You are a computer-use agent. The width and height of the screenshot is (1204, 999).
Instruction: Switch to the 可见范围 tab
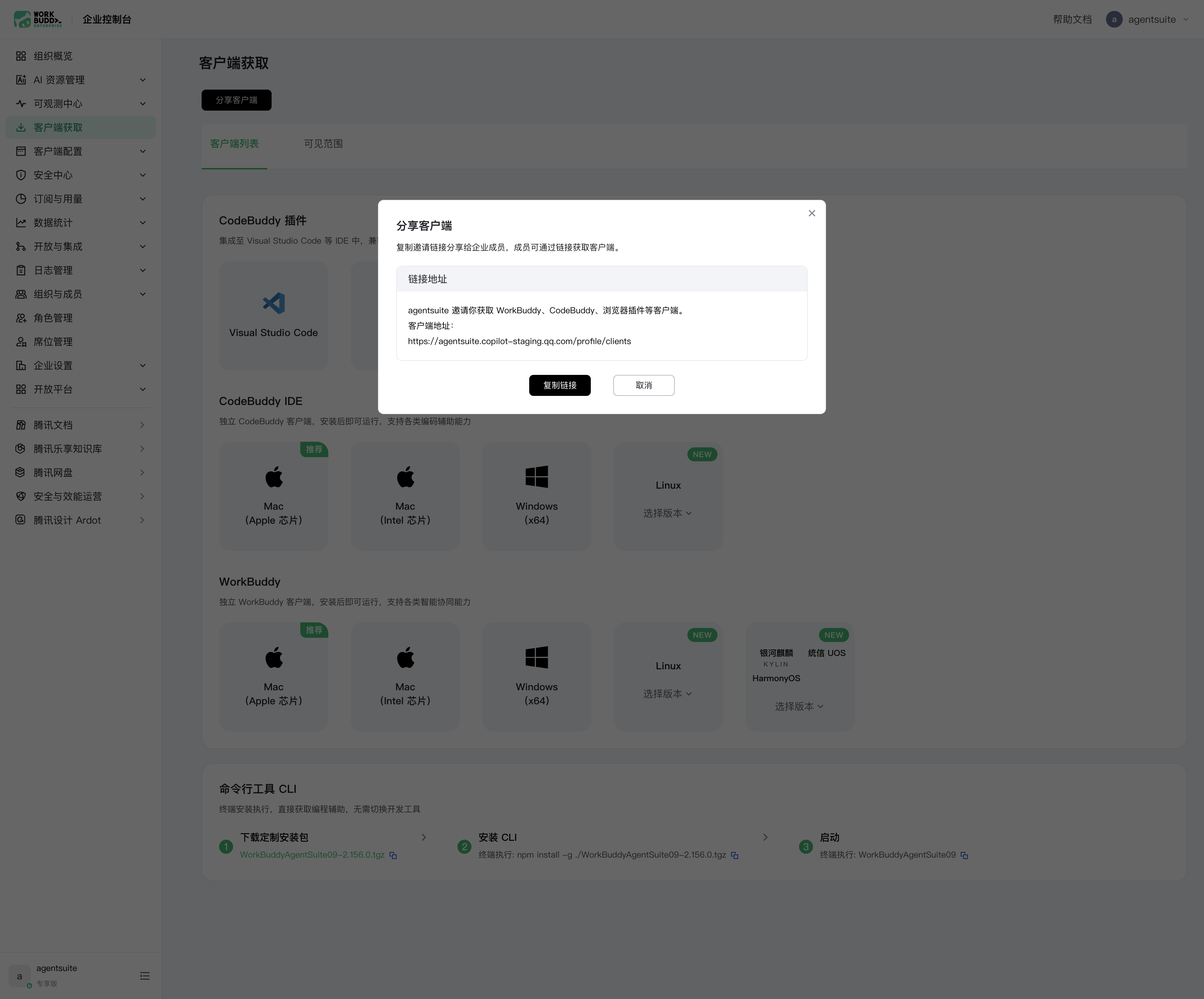pos(323,144)
